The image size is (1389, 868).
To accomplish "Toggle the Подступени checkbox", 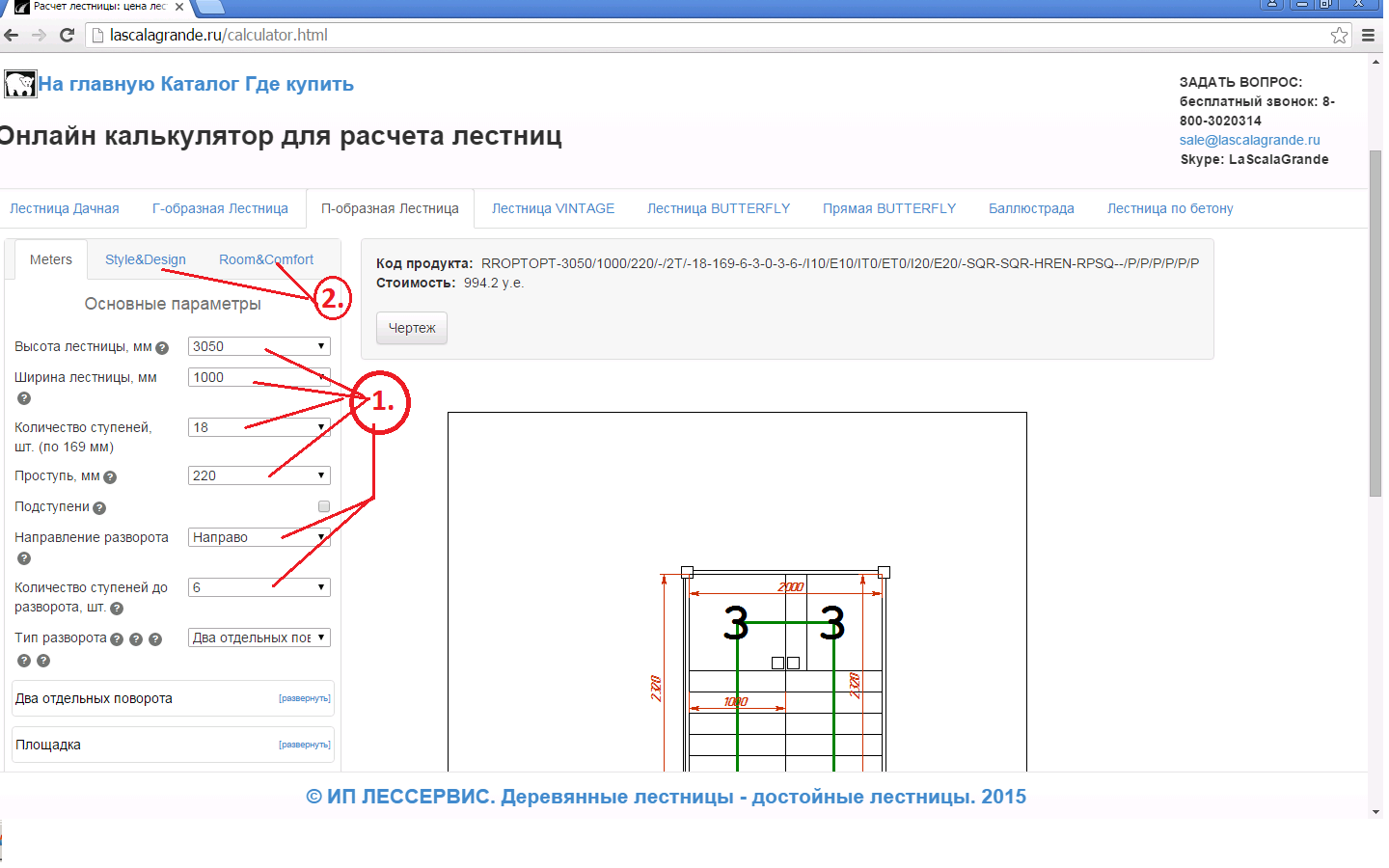I will click(x=324, y=506).
